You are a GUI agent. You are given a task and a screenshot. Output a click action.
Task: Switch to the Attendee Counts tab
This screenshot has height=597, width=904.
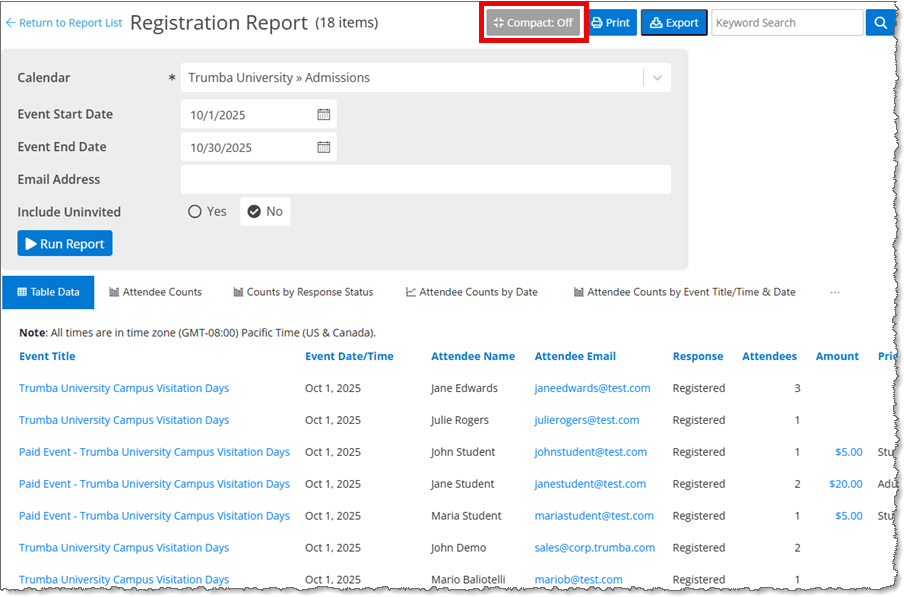point(155,293)
